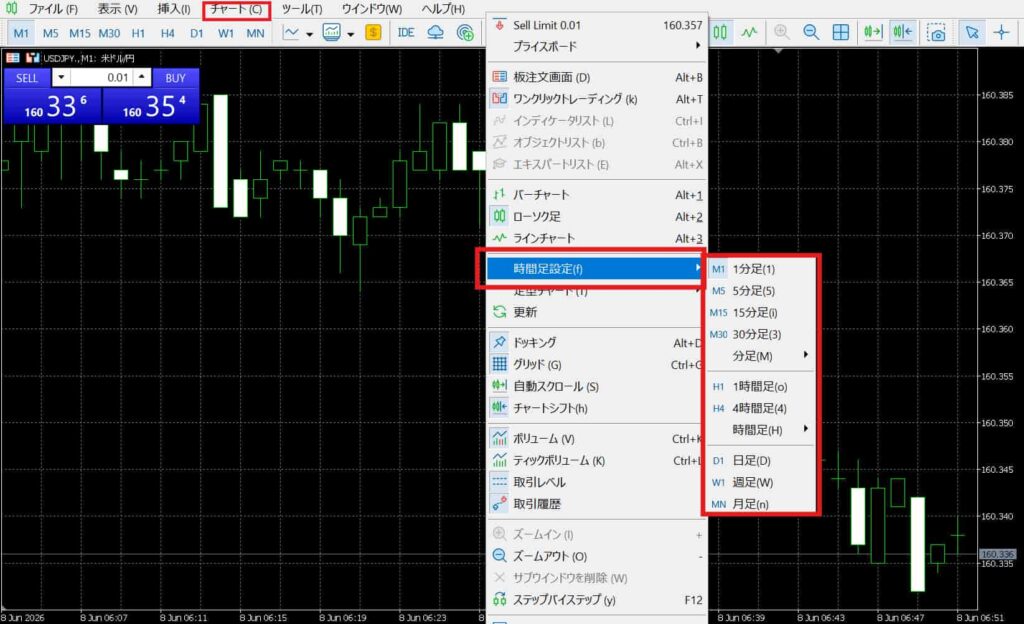
Task: Expand the 時間足(H) submenu
Action: [x=760, y=429]
